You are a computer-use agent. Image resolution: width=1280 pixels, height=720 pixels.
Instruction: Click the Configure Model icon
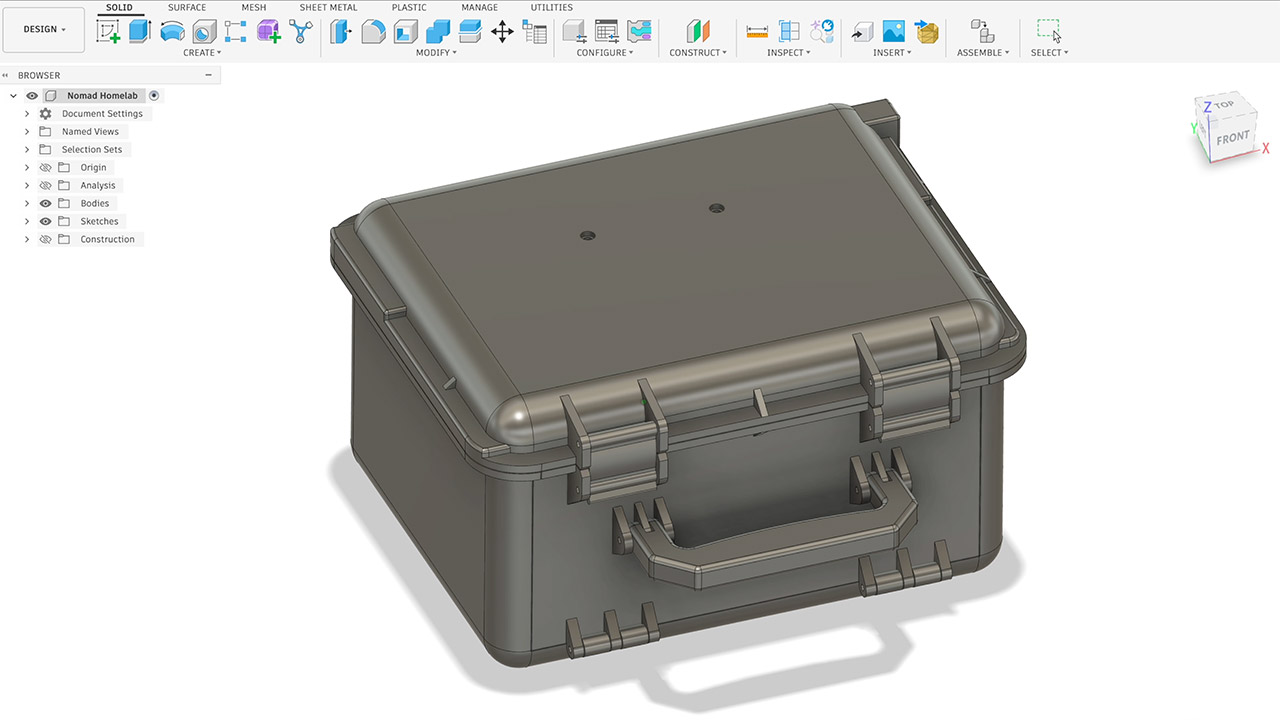pyautogui.click(x=575, y=31)
